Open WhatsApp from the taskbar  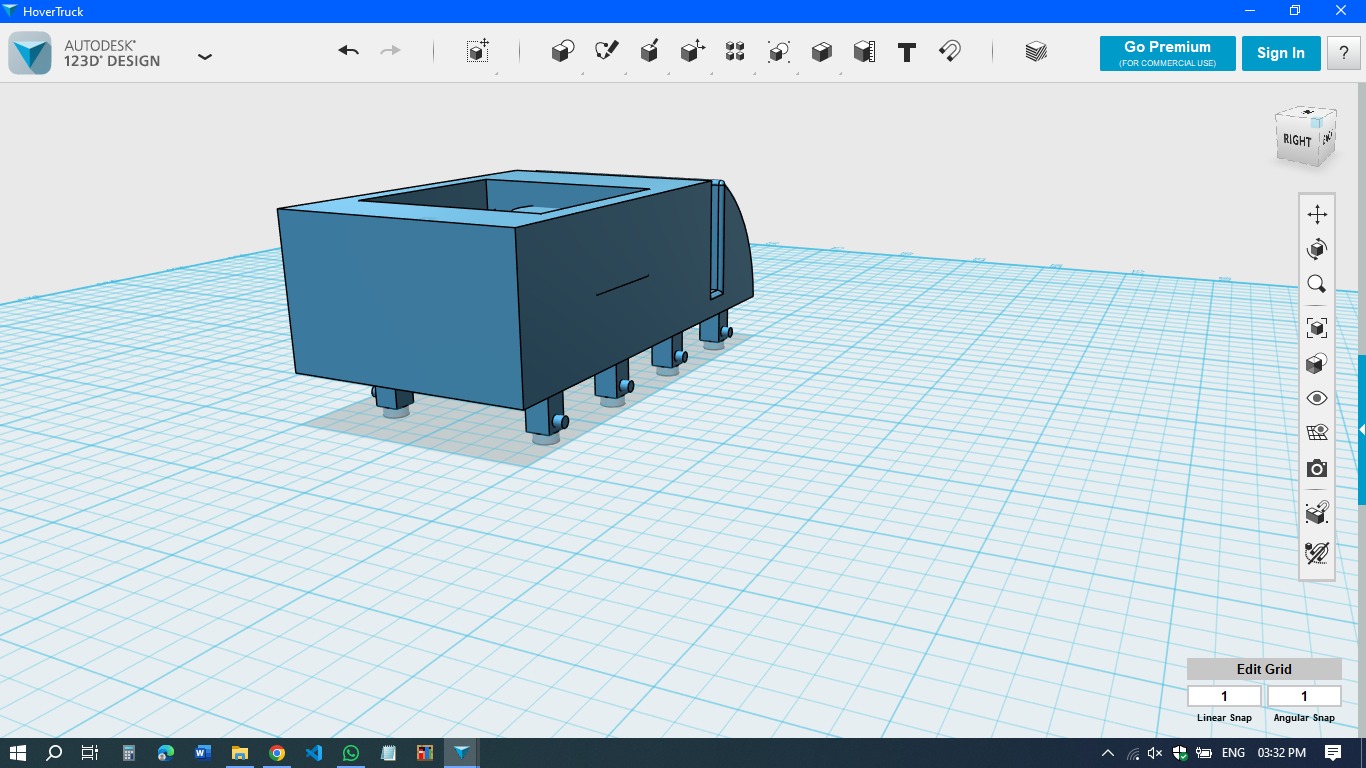[x=351, y=753]
